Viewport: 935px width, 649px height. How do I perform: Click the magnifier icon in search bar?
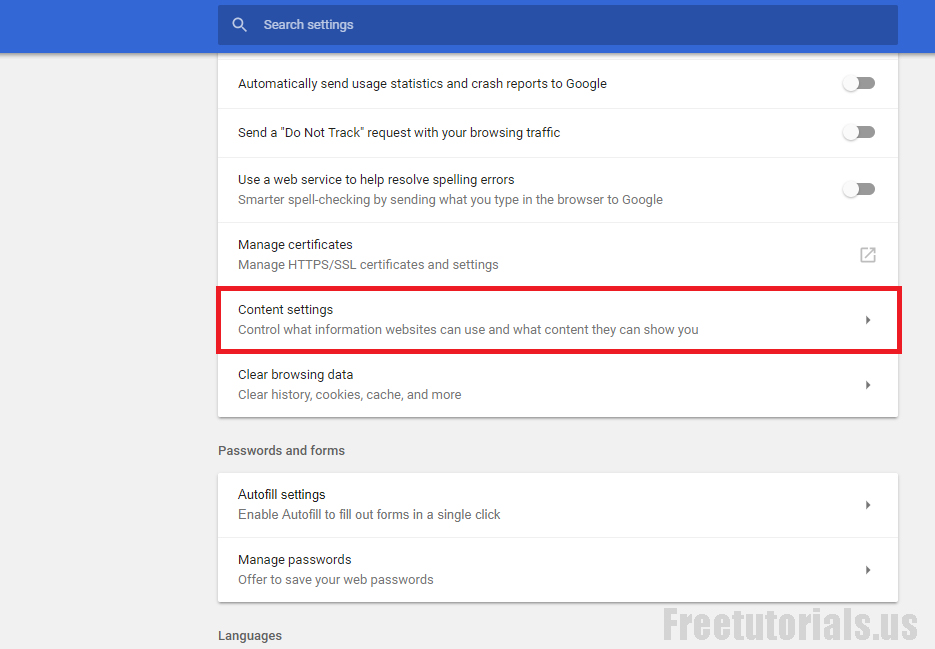[239, 25]
